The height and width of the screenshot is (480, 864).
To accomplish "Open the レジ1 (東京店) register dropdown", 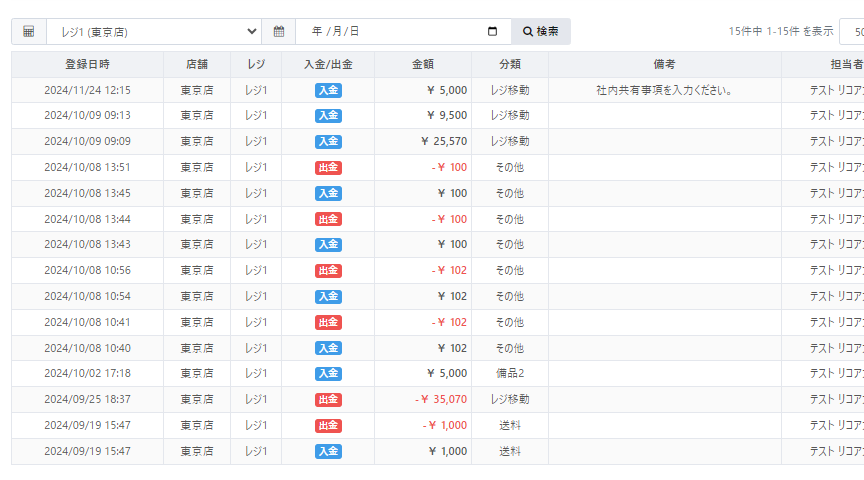I will point(154,31).
